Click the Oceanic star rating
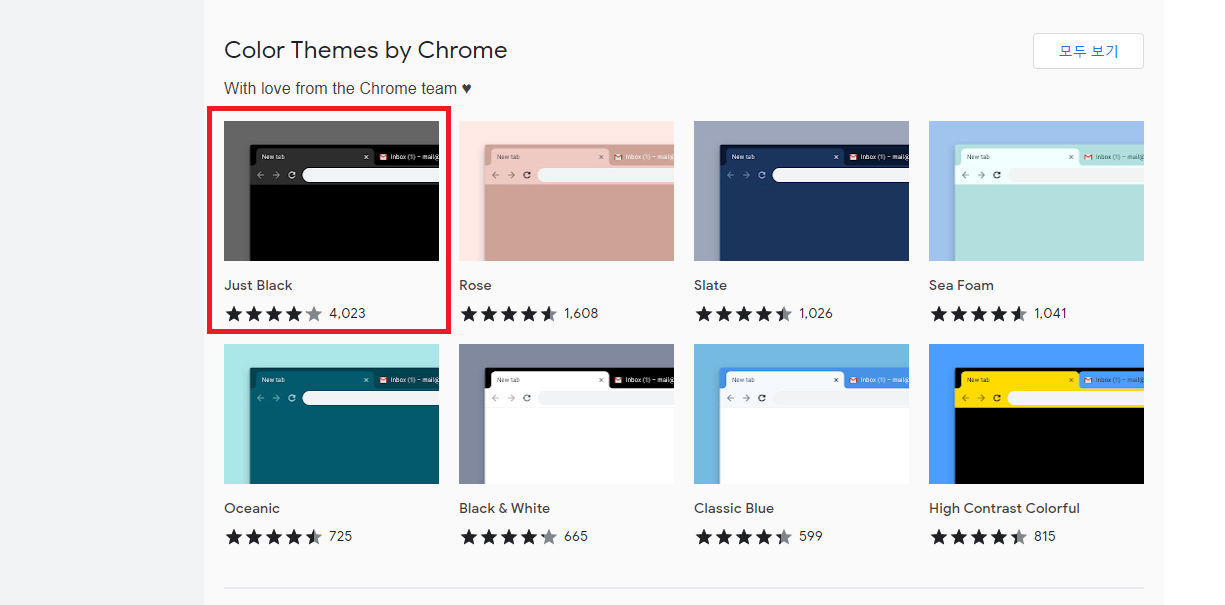 (274, 536)
